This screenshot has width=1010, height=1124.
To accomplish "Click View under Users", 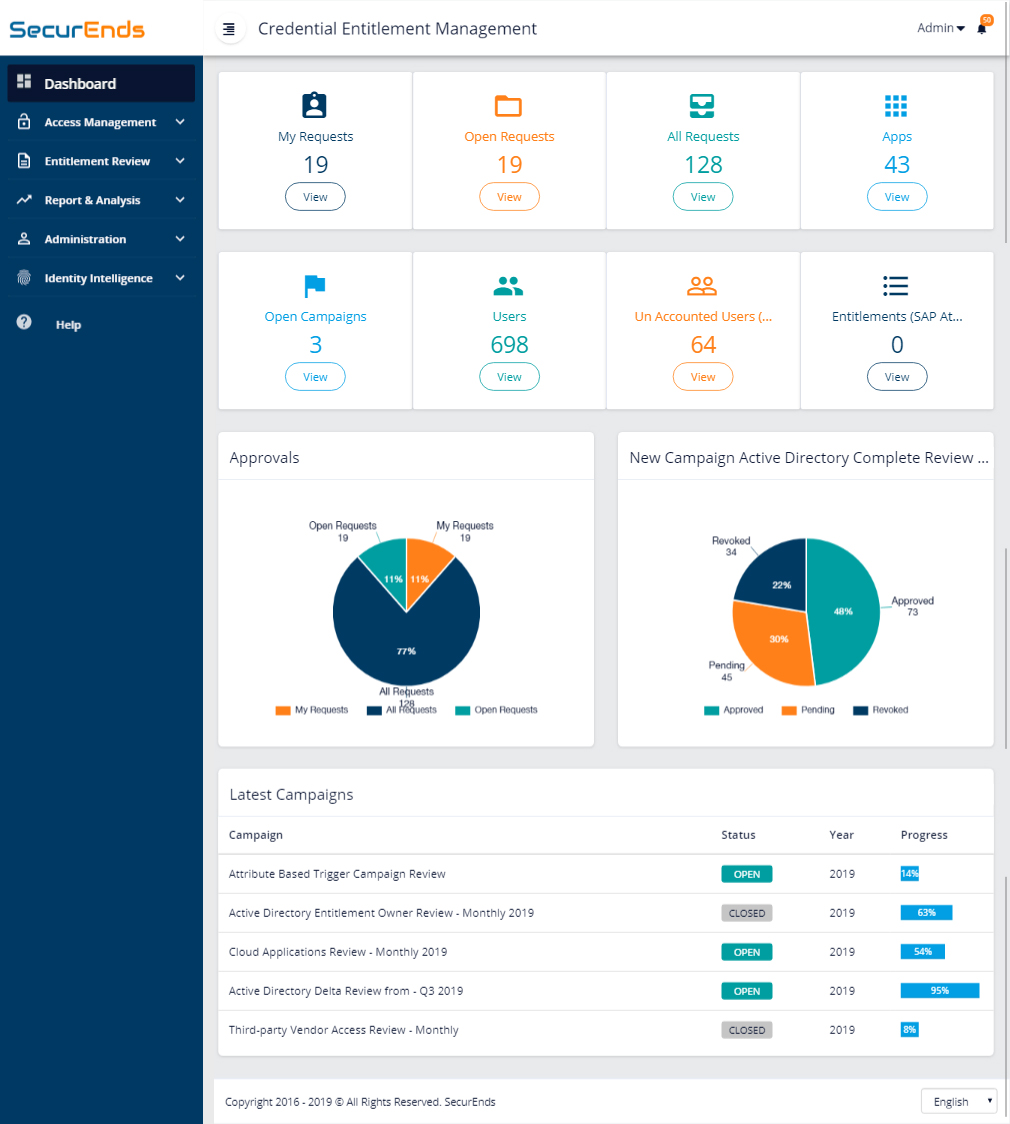I will click(509, 376).
